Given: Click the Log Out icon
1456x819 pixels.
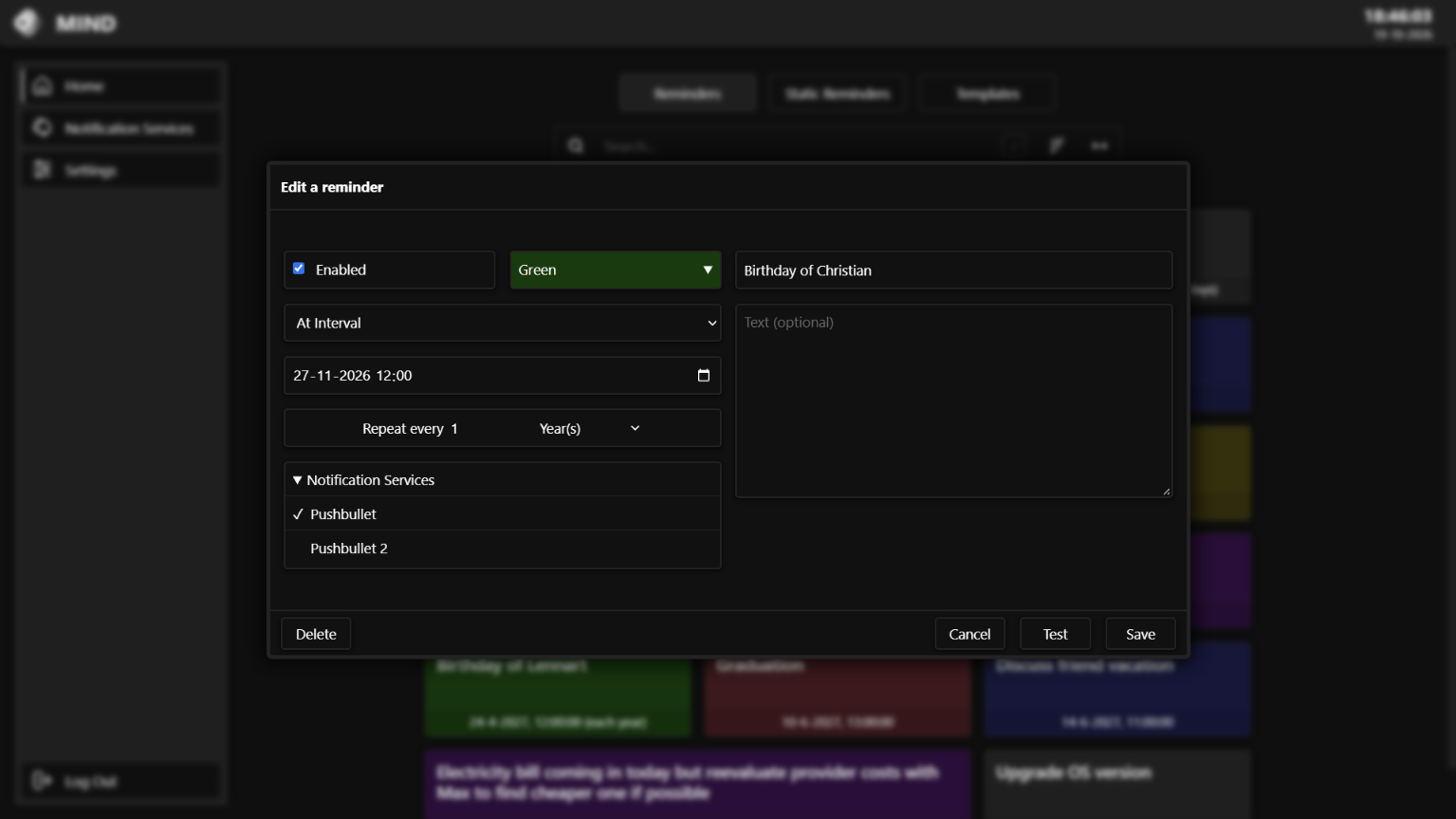Looking at the screenshot, I should tap(42, 781).
